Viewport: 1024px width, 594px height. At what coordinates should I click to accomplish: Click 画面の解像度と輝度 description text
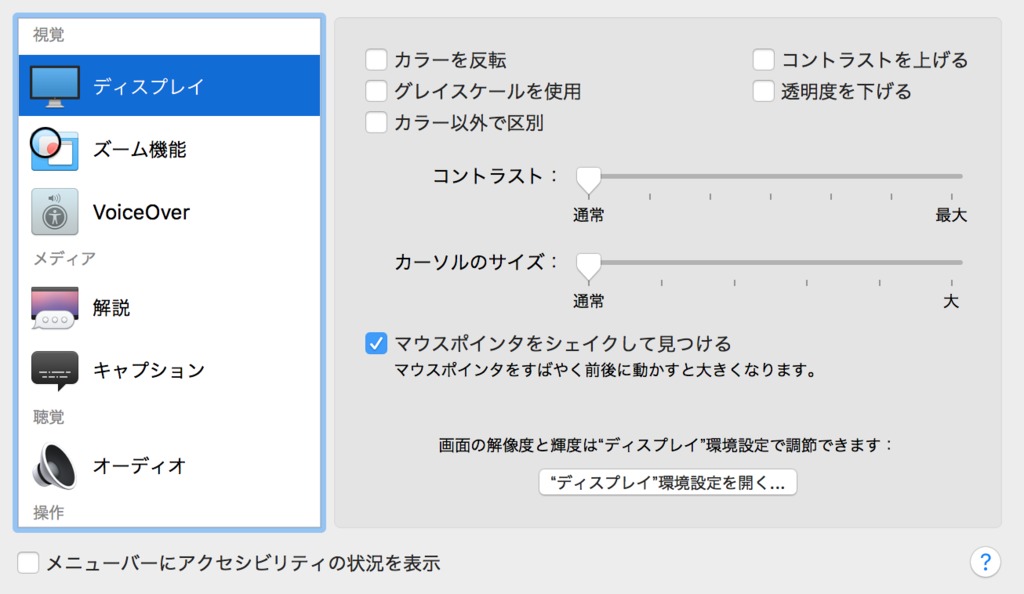[x=665, y=446]
